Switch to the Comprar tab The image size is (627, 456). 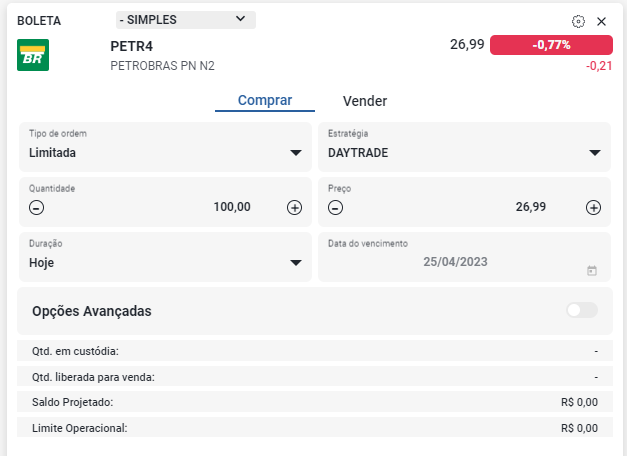click(265, 100)
